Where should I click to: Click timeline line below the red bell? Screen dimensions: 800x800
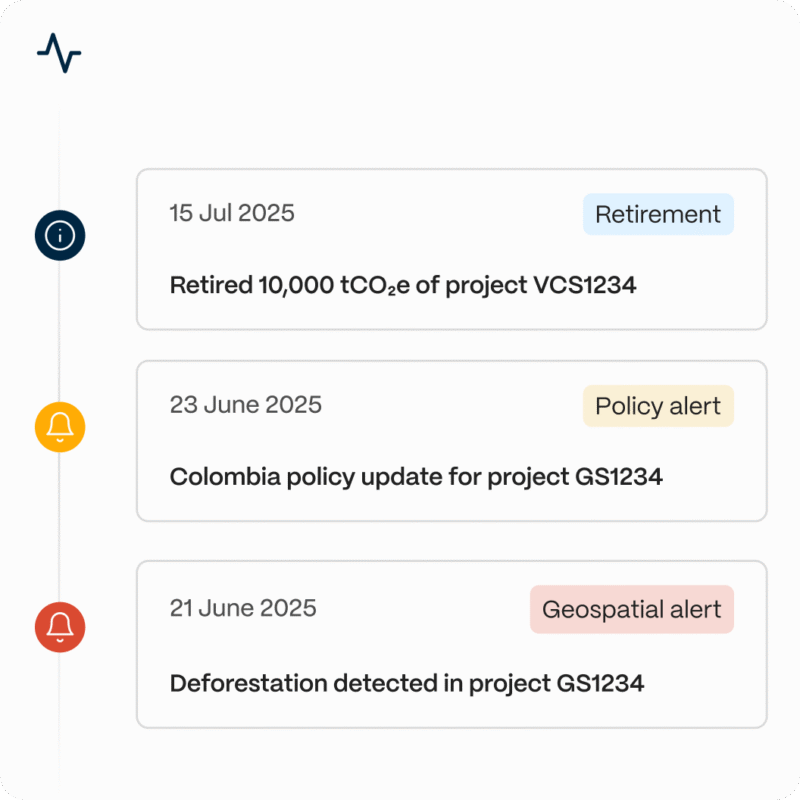59,719
